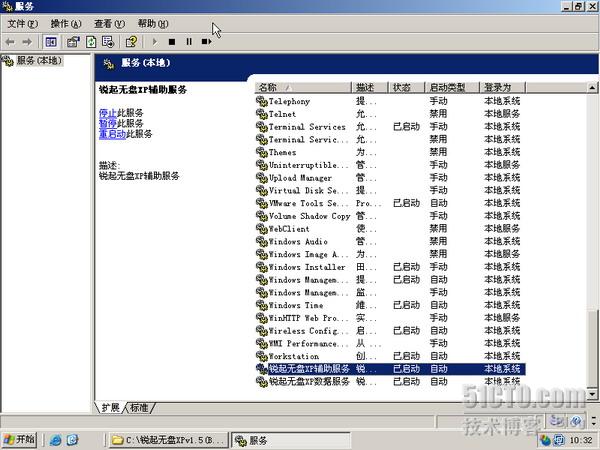This screenshot has height=450, width=600.
Task: Click the Back arrow toolbar icon
Action: point(10,42)
